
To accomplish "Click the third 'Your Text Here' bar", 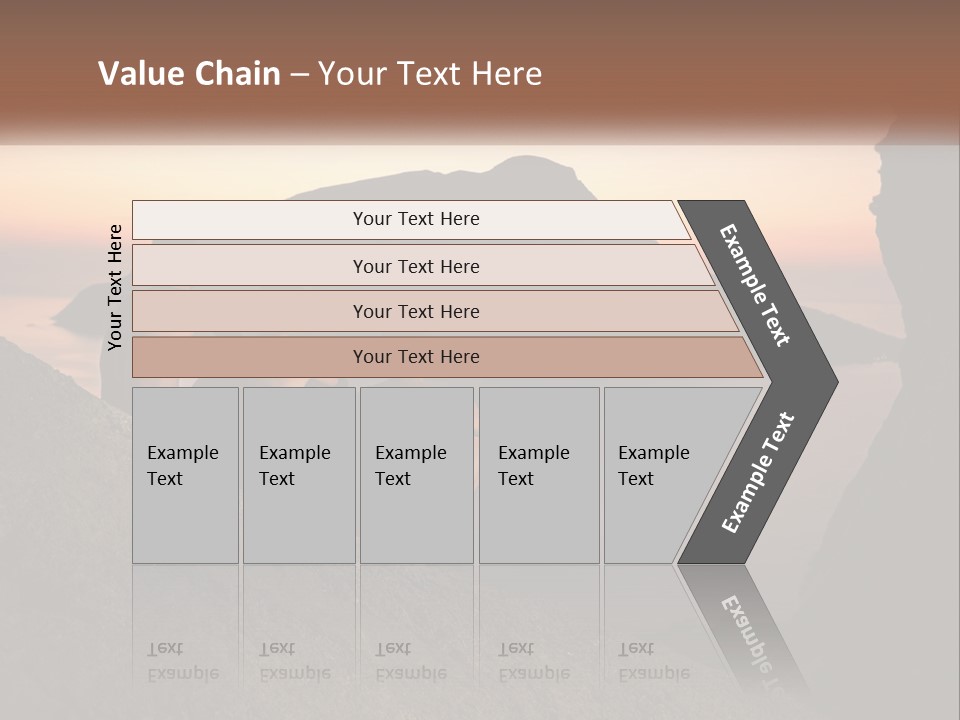I will point(435,311).
